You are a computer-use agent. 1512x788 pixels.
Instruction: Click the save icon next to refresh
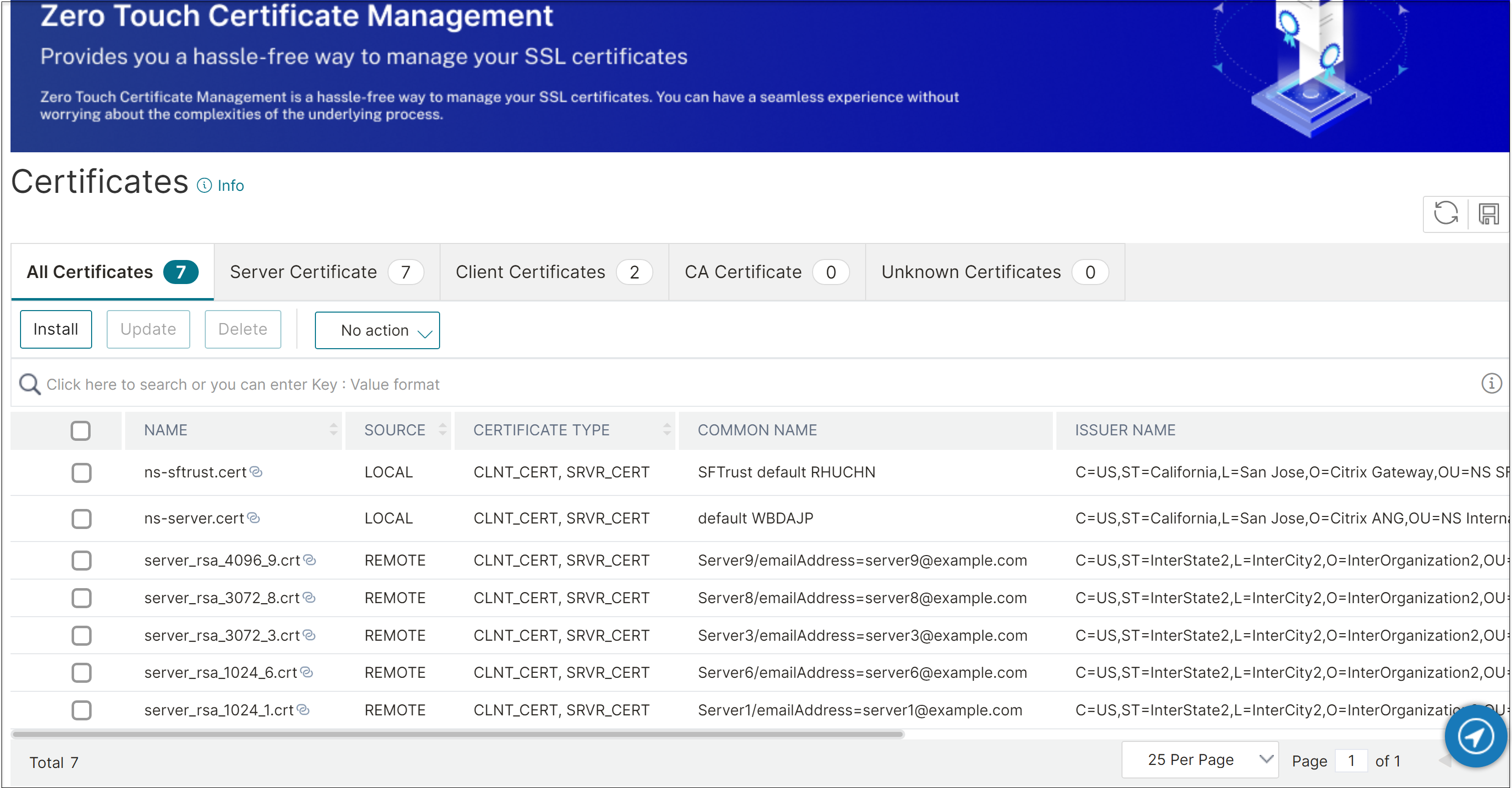(x=1488, y=214)
